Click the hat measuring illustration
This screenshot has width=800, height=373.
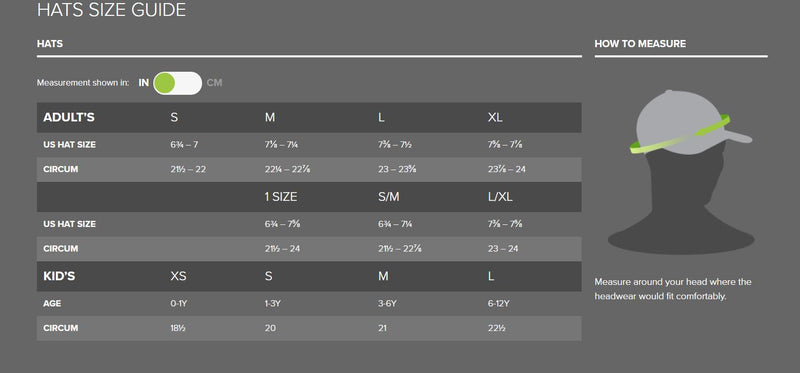(x=681, y=172)
